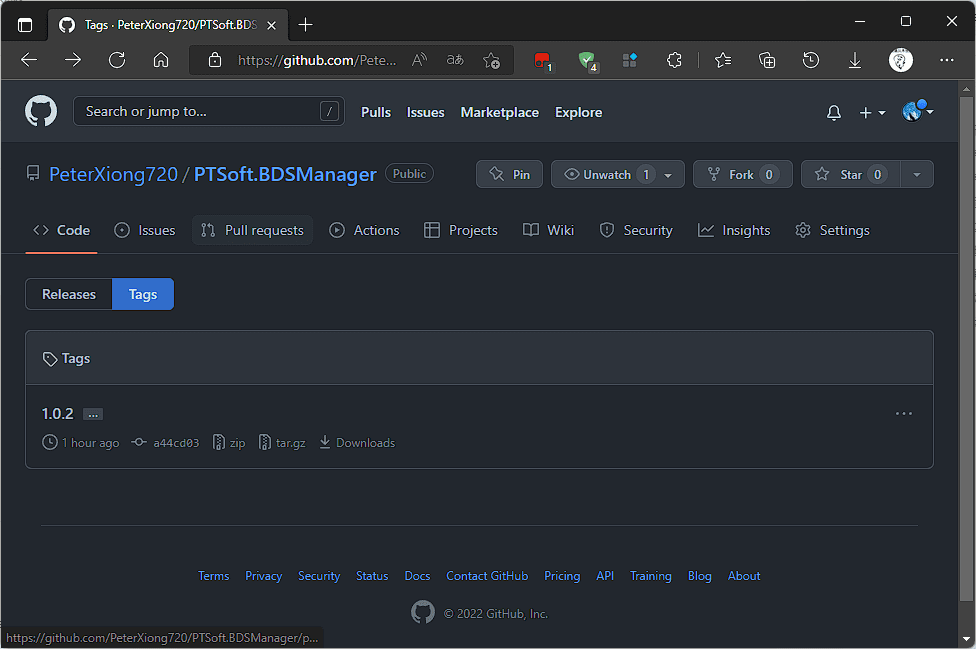
Task: Download the zip archive for tag 1.0.2
Action: click(229, 442)
